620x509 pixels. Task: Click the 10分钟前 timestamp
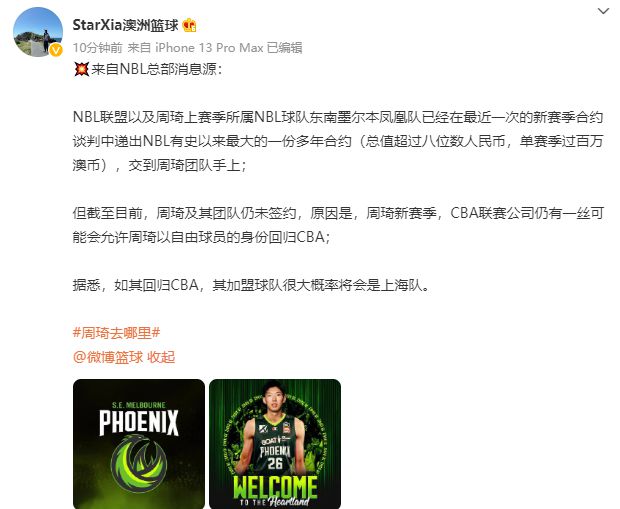pyautogui.click(x=98, y=48)
